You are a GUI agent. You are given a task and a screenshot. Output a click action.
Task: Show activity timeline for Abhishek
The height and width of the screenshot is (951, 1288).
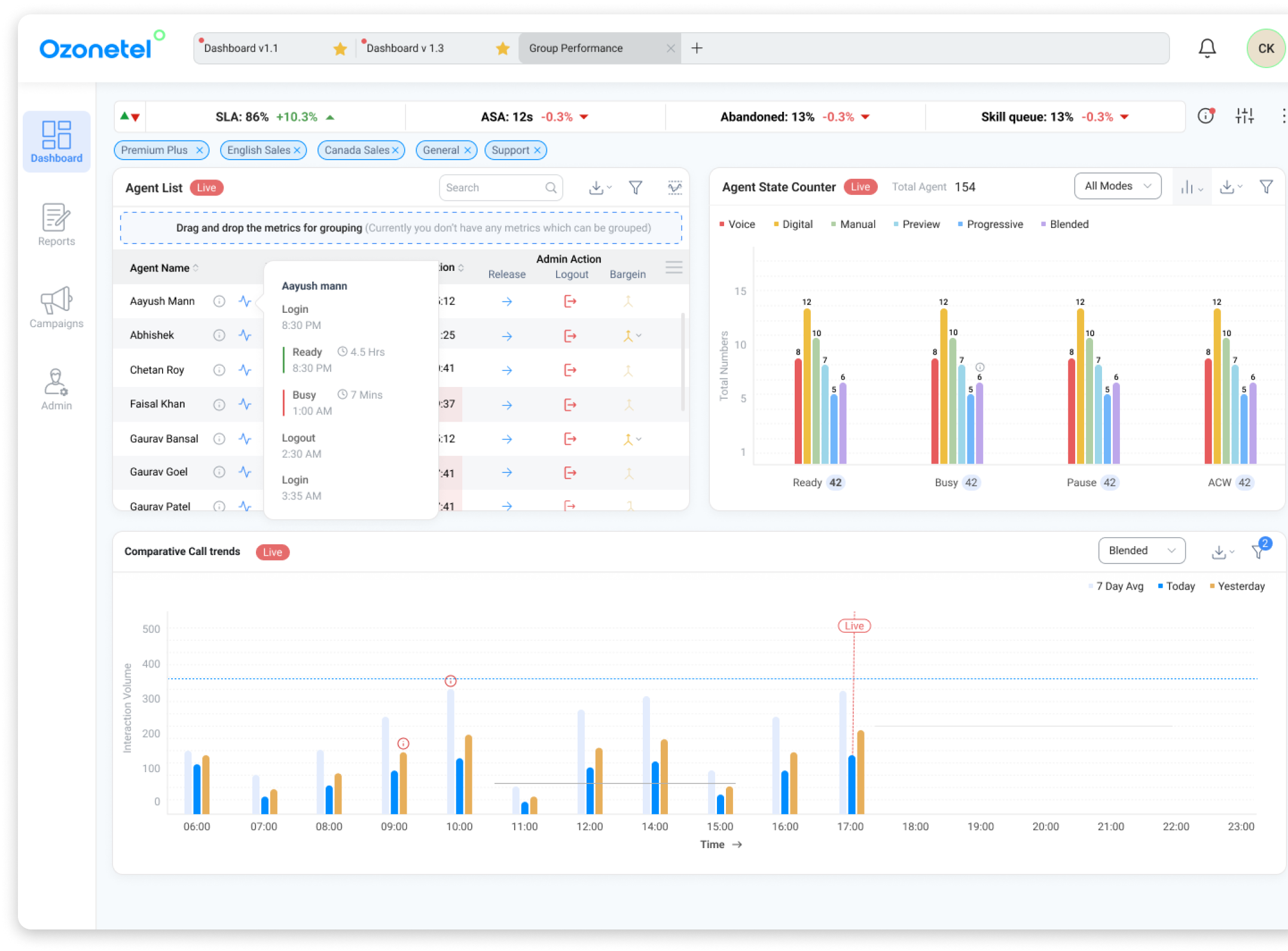245,335
